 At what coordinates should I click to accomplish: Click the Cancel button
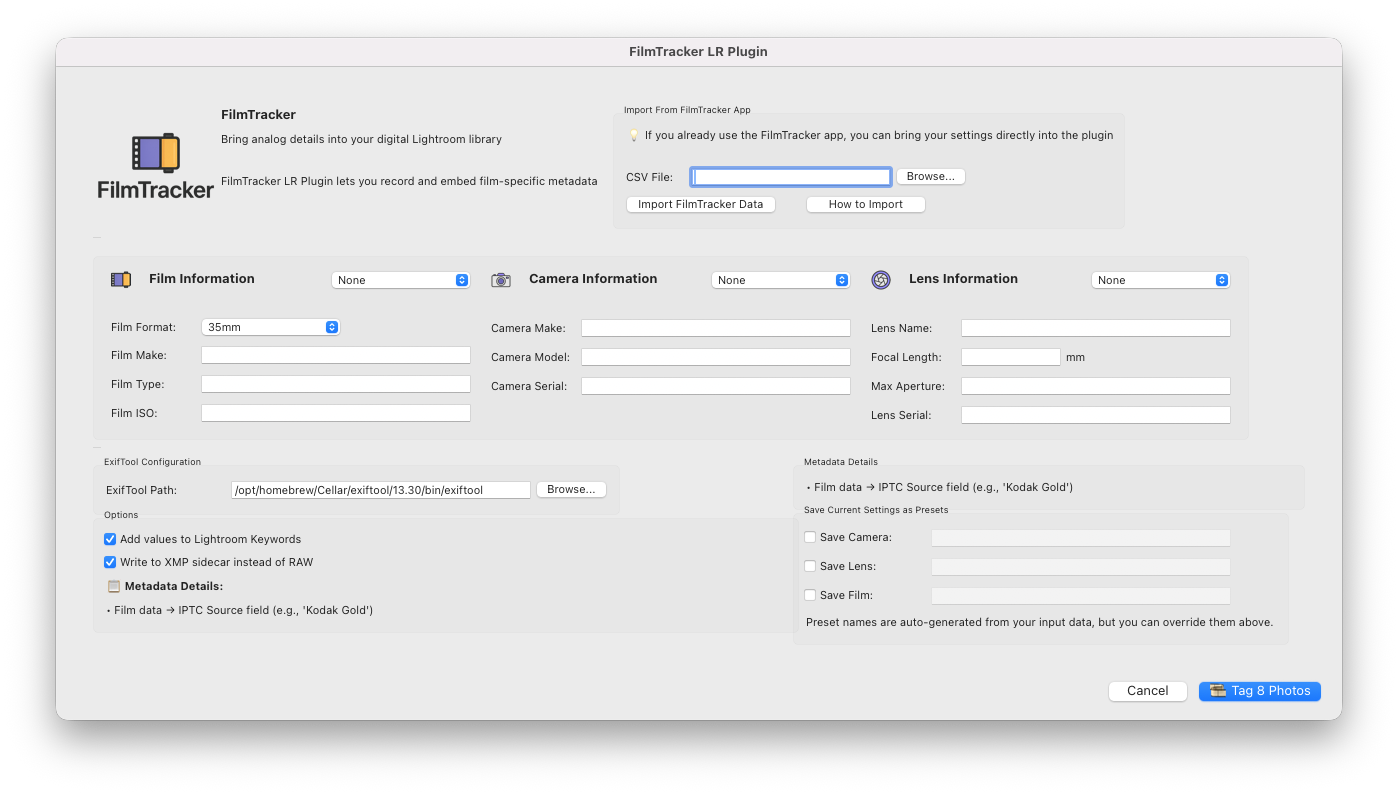point(1147,690)
